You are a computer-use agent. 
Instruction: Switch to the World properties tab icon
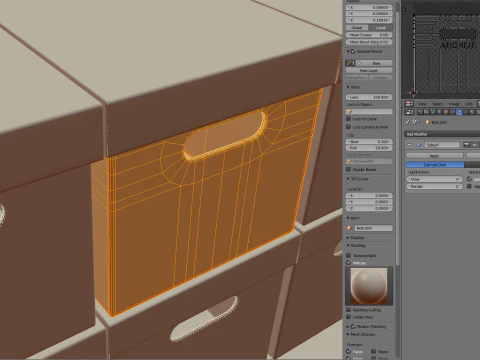point(439,112)
